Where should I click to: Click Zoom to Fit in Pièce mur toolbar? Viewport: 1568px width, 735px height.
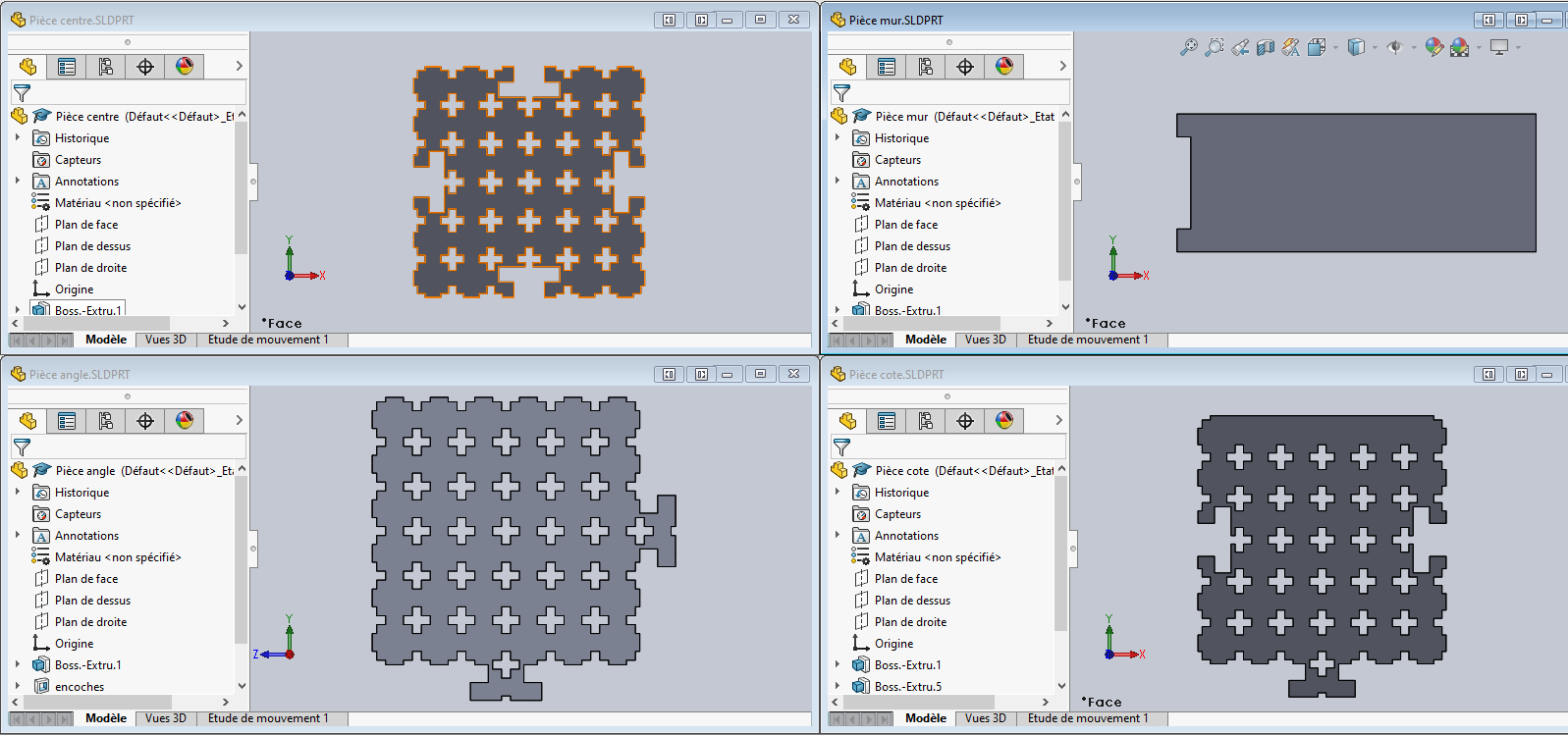[x=1189, y=47]
